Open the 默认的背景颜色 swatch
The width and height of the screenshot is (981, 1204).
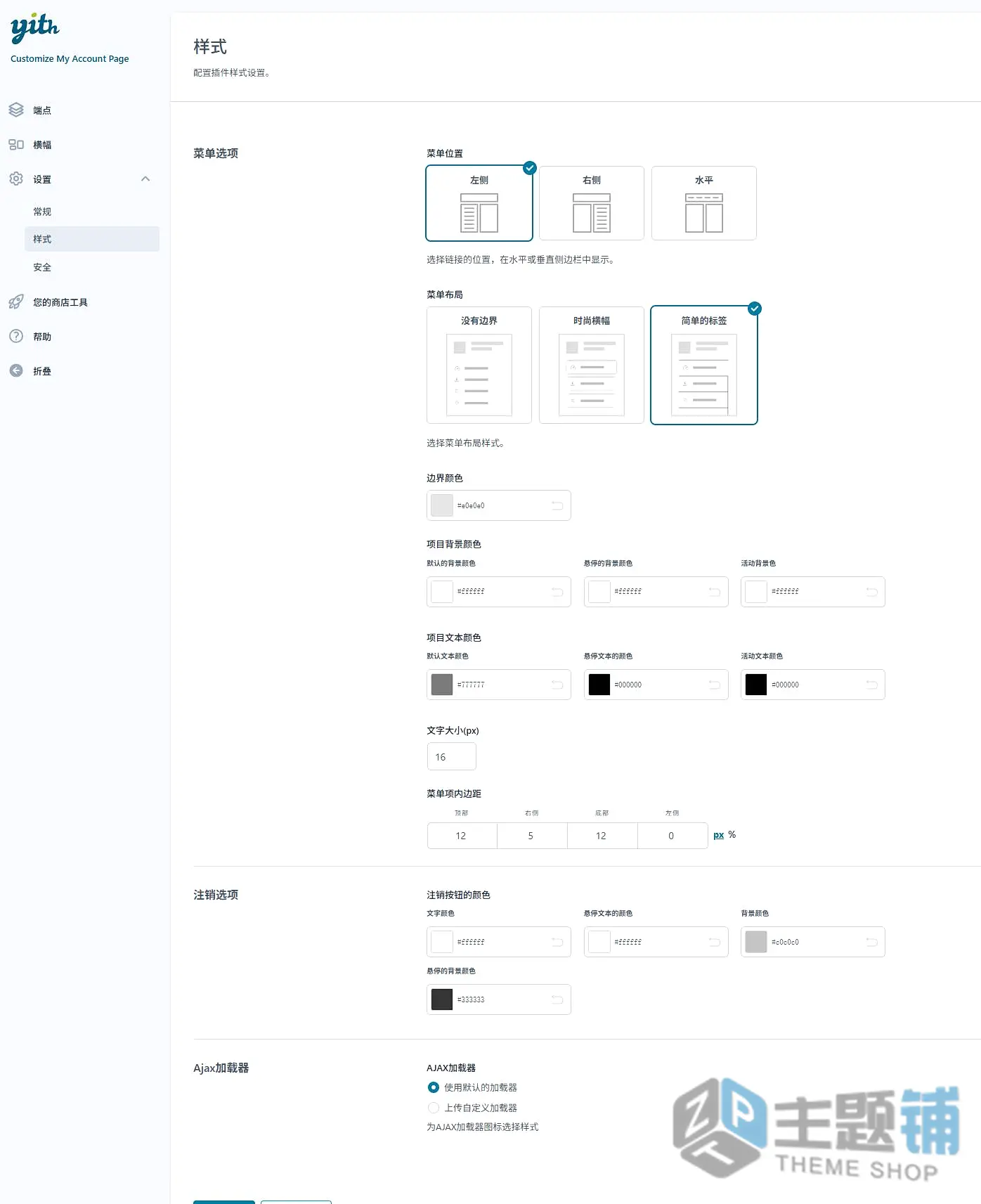click(x=442, y=592)
